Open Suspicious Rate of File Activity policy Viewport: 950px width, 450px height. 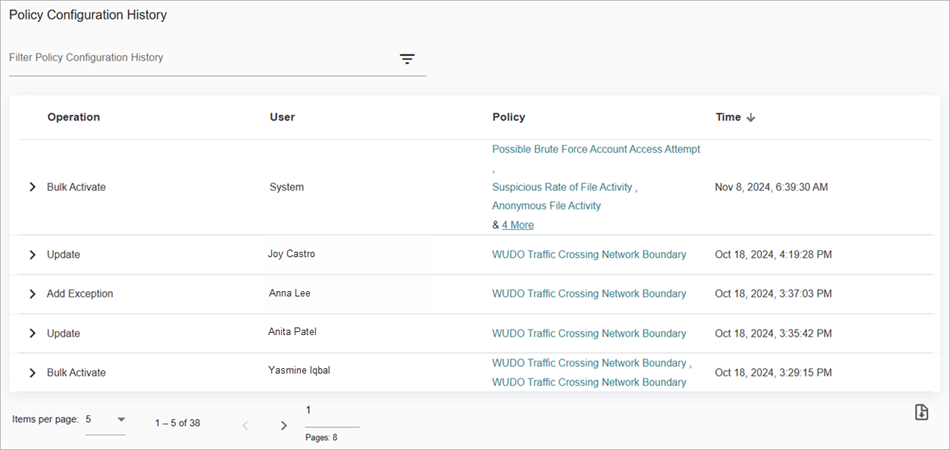point(562,187)
